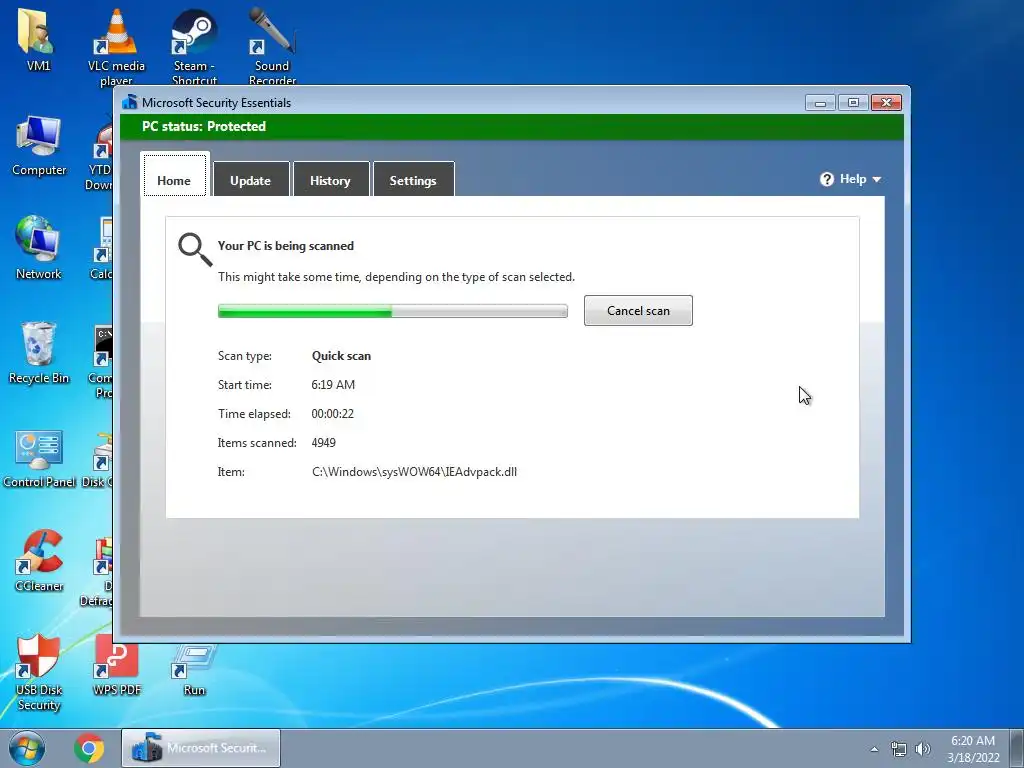Click the green scan progress bar
1024x768 pixels.
[392, 311]
